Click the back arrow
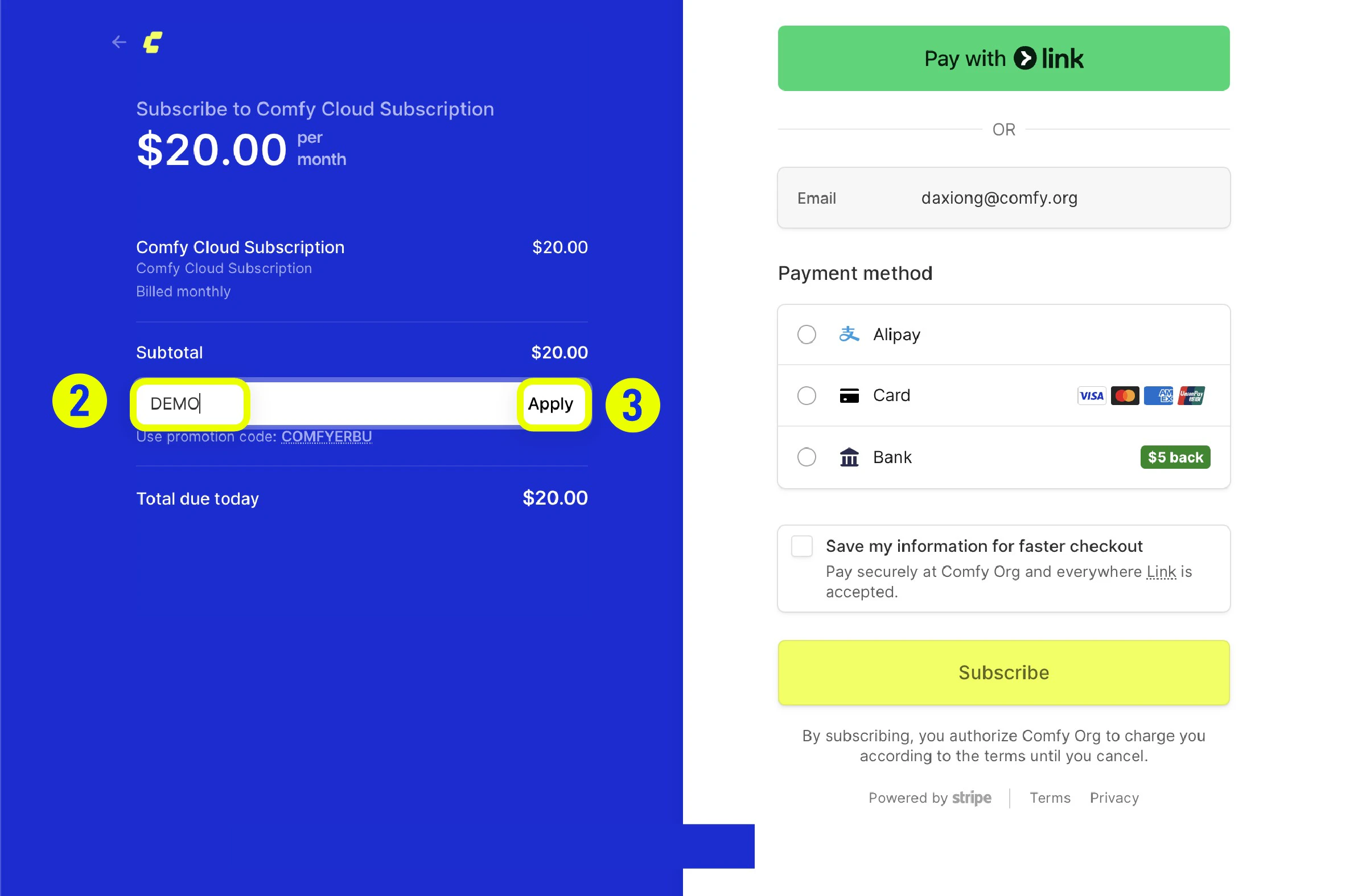This screenshot has width=1366, height=896. tap(119, 42)
